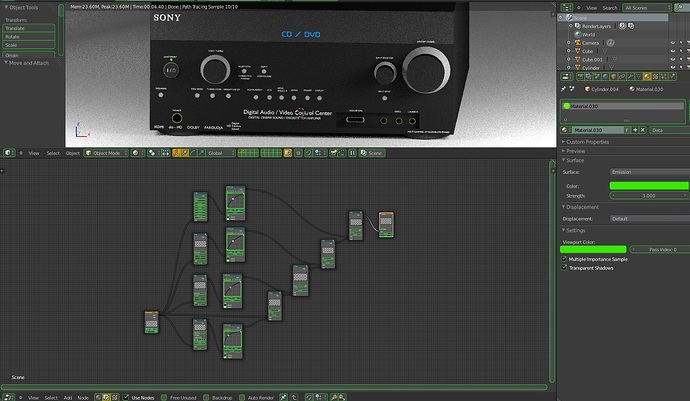
Task: Toggle visibility eye of Camera in outliner
Action: tap(672, 43)
